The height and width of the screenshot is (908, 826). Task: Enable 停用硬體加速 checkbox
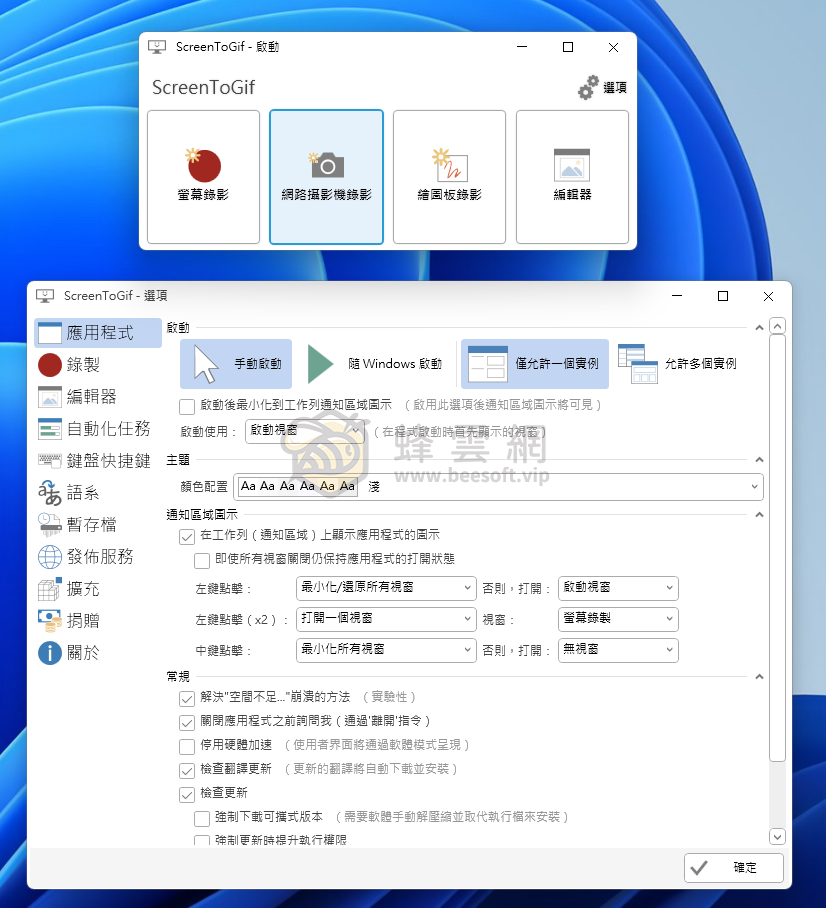click(x=187, y=746)
